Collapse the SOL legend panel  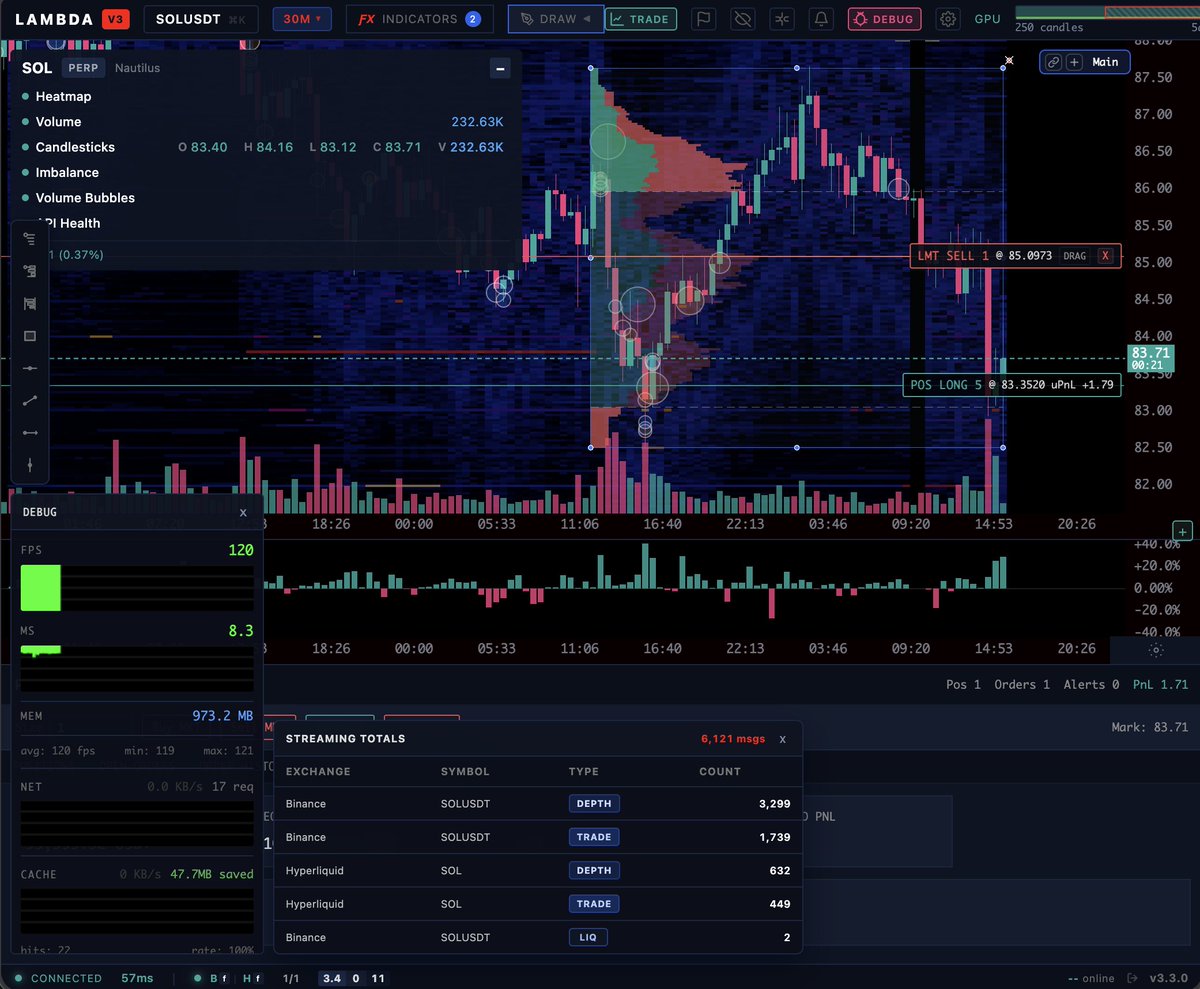[501, 68]
